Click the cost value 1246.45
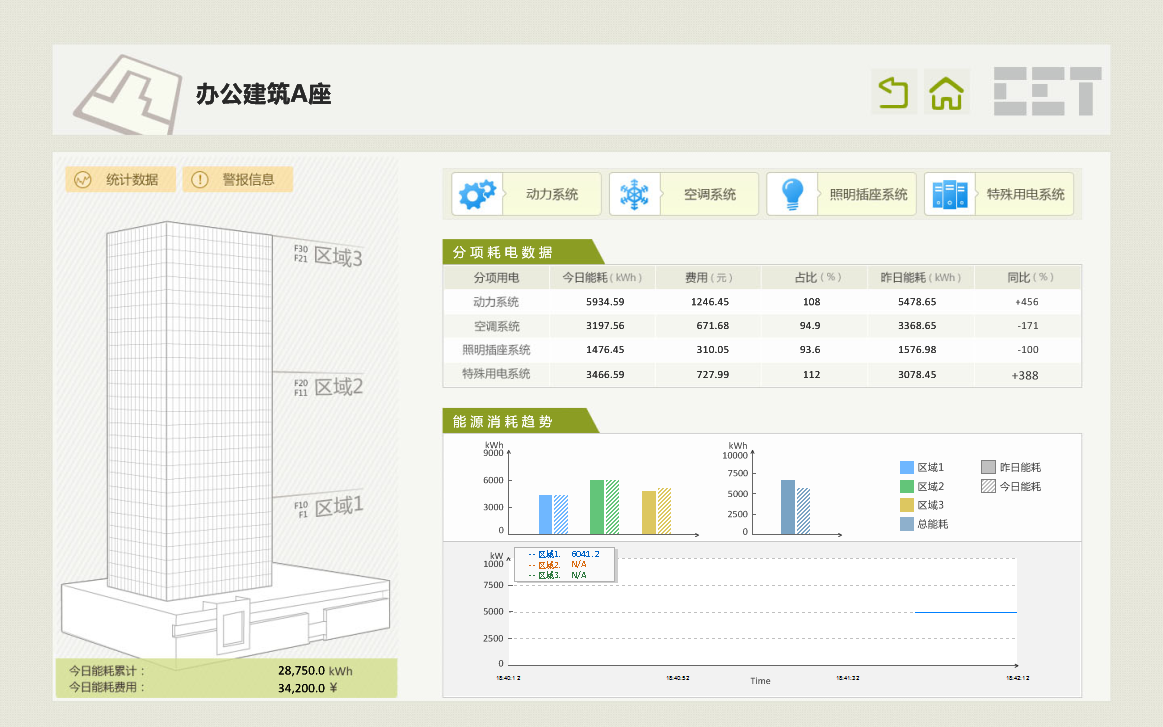Image resolution: width=1163 pixels, height=727 pixels. pyautogui.click(x=710, y=302)
